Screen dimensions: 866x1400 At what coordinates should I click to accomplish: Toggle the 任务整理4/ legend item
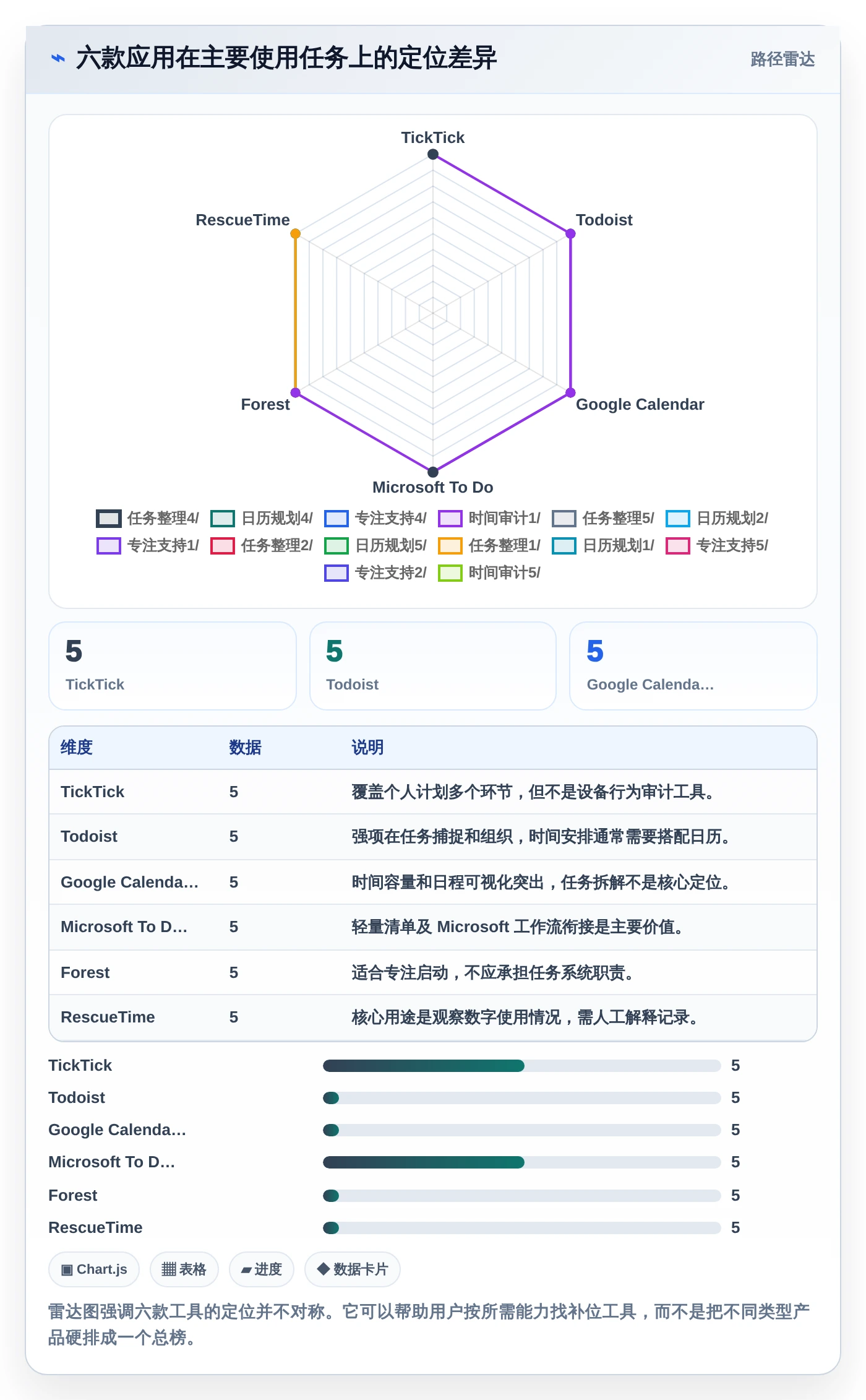pyautogui.click(x=148, y=518)
